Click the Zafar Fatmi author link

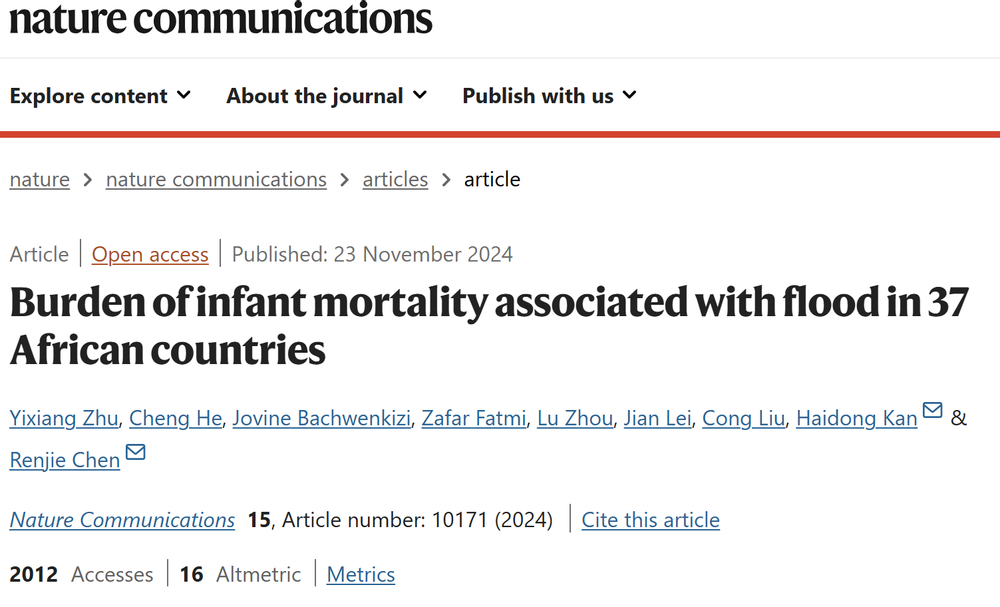click(x=474, y=418)
